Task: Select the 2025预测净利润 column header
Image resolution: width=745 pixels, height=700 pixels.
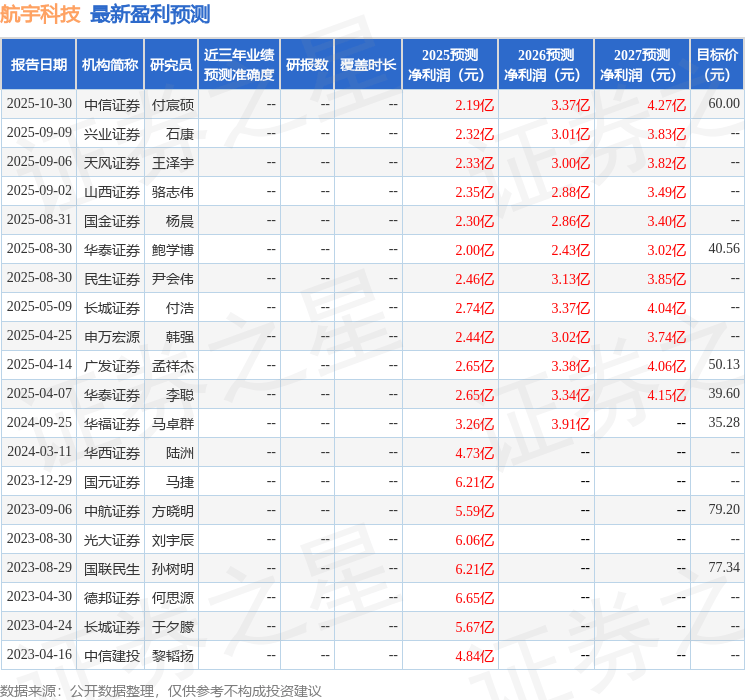Action: pyautogui.click(x=450, y=65)
